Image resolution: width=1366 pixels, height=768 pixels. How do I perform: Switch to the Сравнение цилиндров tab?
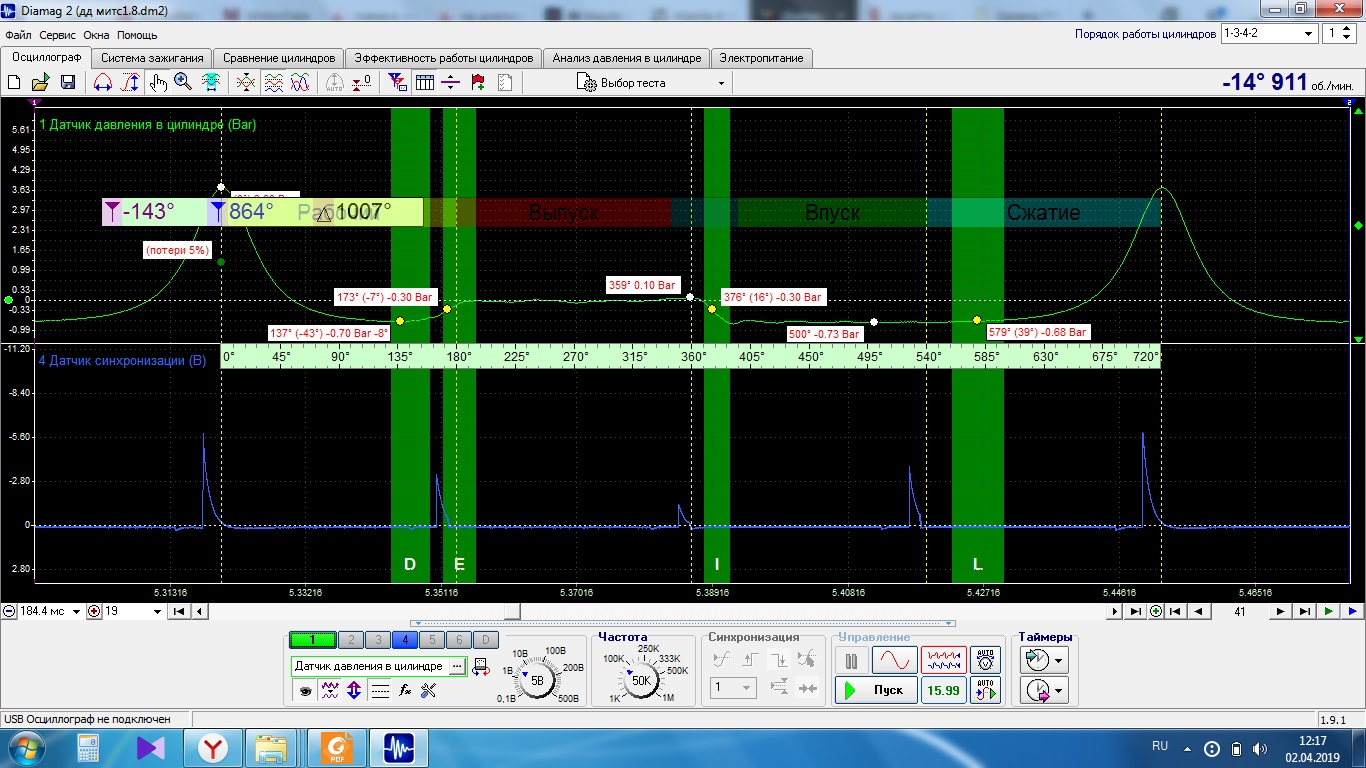(279, 58)
